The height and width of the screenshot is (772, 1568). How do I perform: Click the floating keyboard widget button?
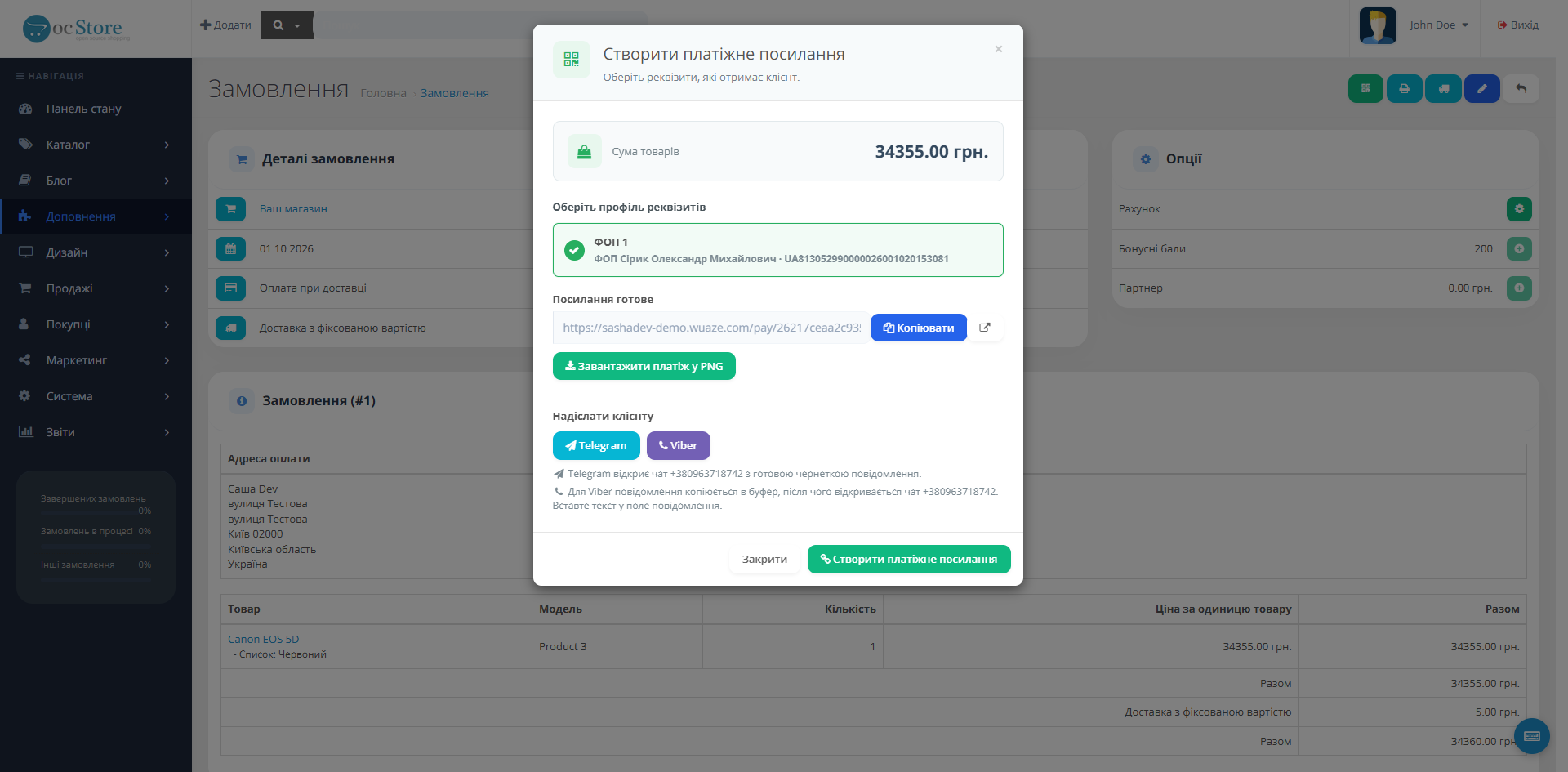point(1532,736)
